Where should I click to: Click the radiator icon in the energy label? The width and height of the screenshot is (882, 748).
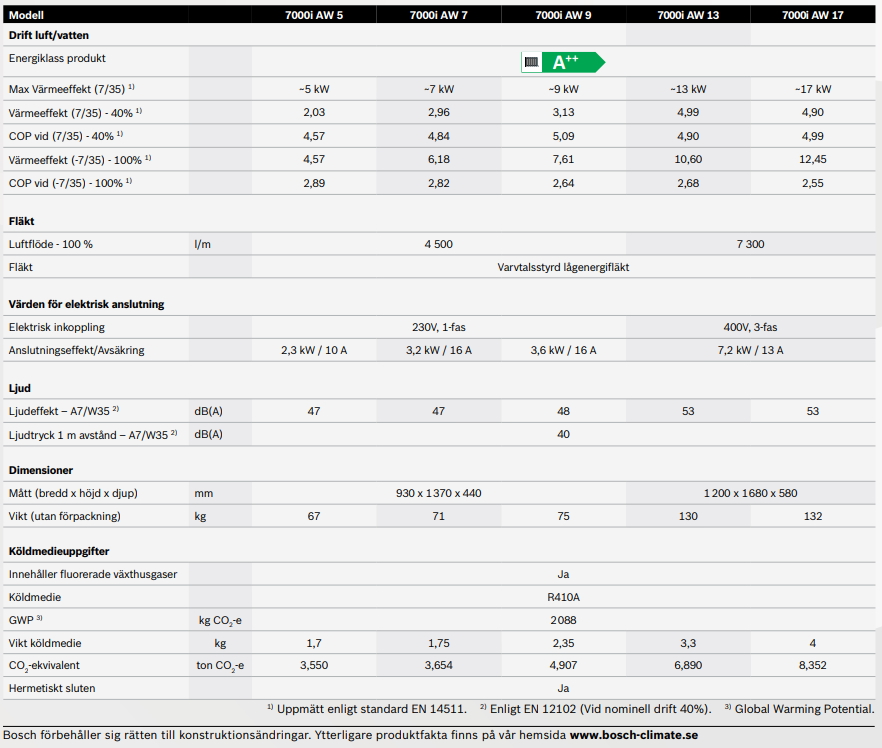[x=532, y=63]
